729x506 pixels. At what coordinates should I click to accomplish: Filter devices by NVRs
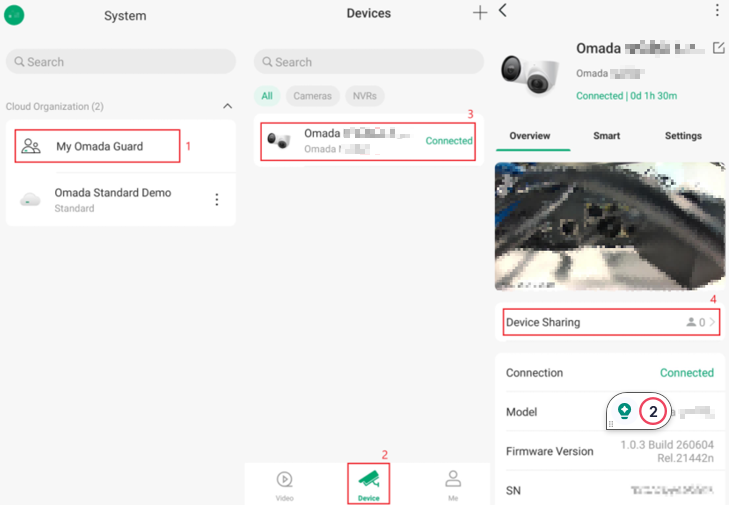[364, 96]
